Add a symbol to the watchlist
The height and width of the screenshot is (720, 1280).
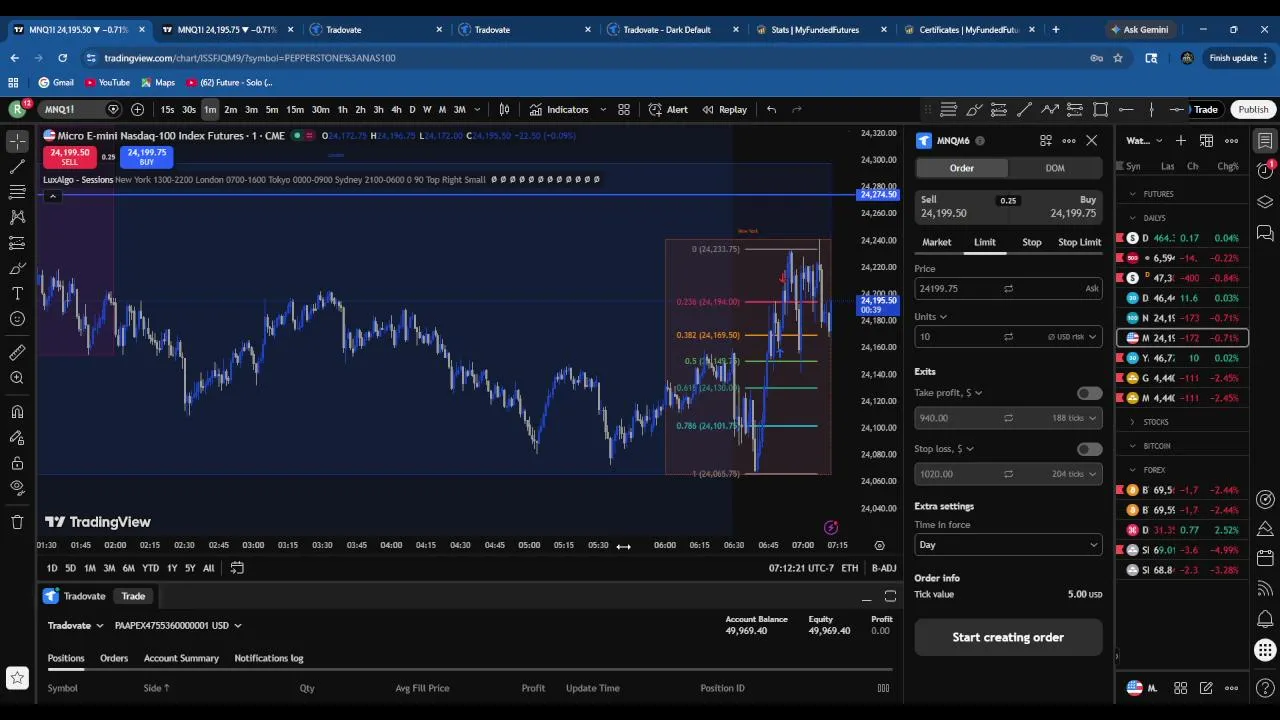(x=1181, y=140)
